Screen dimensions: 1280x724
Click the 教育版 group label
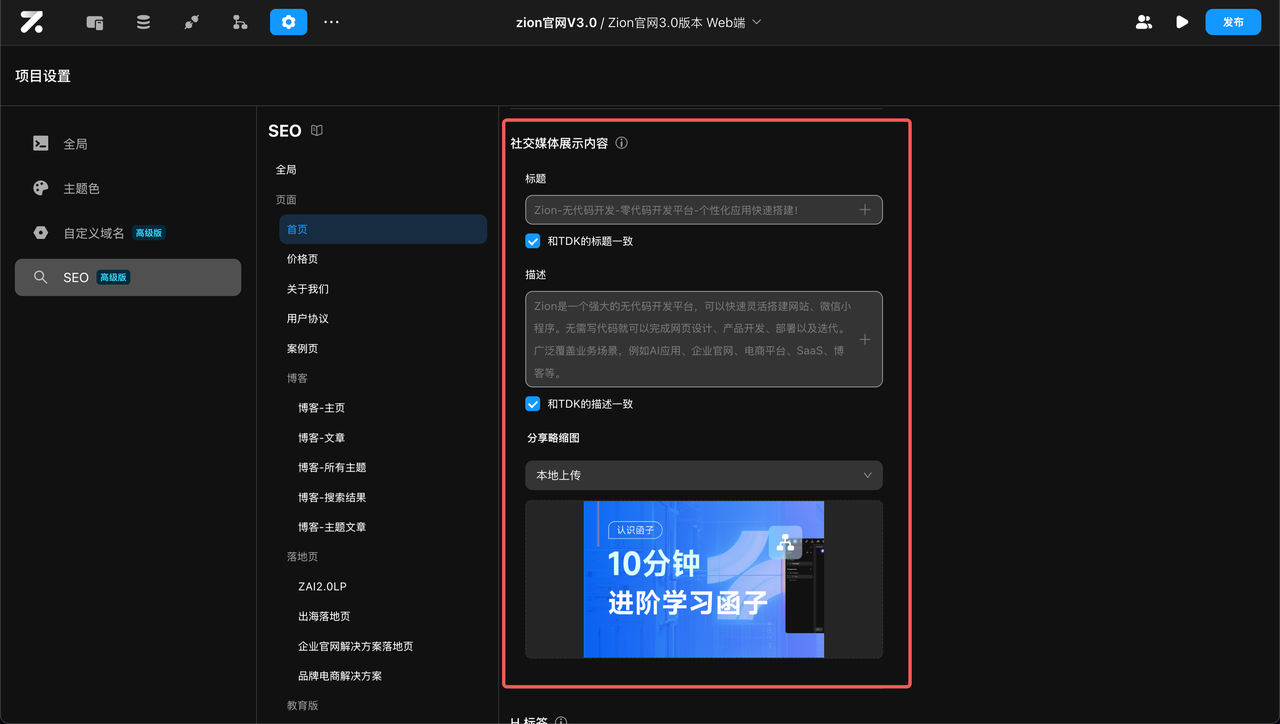coord(302,706)
